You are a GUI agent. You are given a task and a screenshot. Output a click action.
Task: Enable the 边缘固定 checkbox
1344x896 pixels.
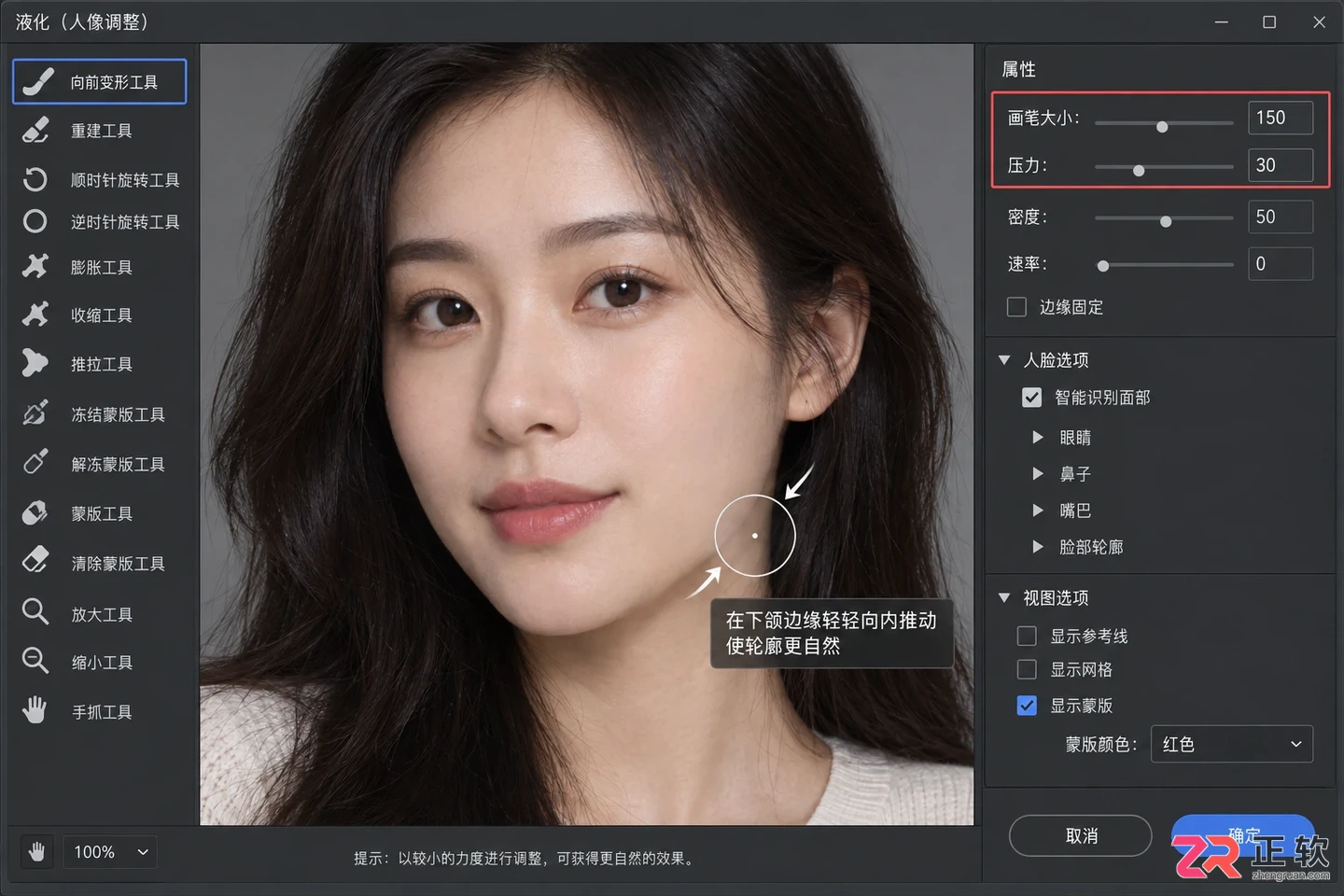click(x=1017, y=307)
